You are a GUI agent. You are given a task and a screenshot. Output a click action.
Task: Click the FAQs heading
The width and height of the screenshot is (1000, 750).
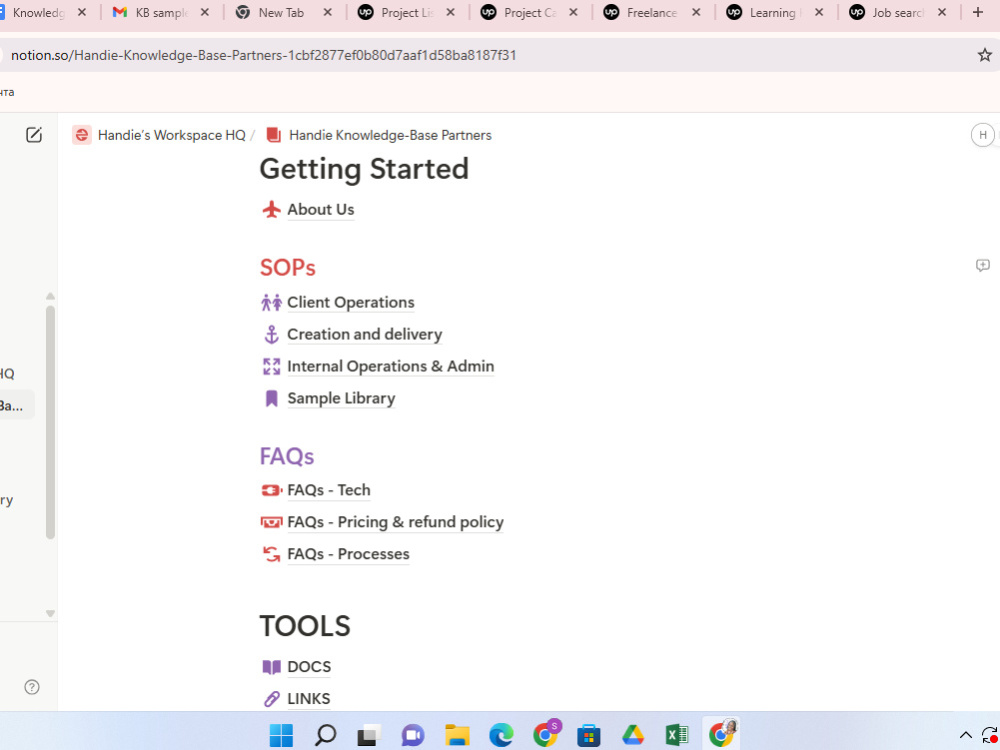coord(287,457)
